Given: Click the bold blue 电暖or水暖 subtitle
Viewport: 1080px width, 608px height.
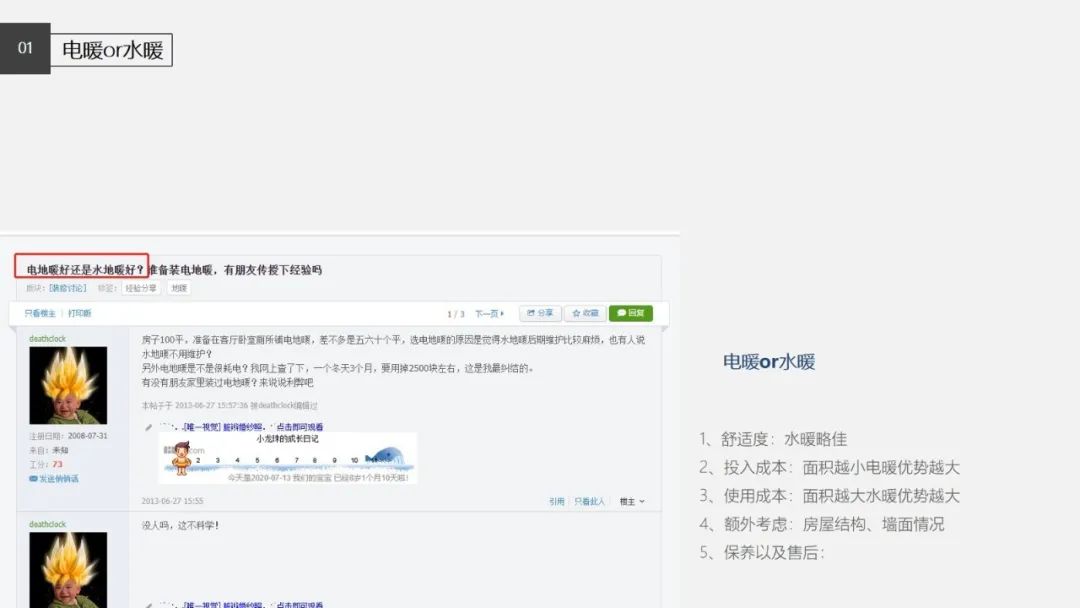Looking at the screenshot, I should 769,361.
